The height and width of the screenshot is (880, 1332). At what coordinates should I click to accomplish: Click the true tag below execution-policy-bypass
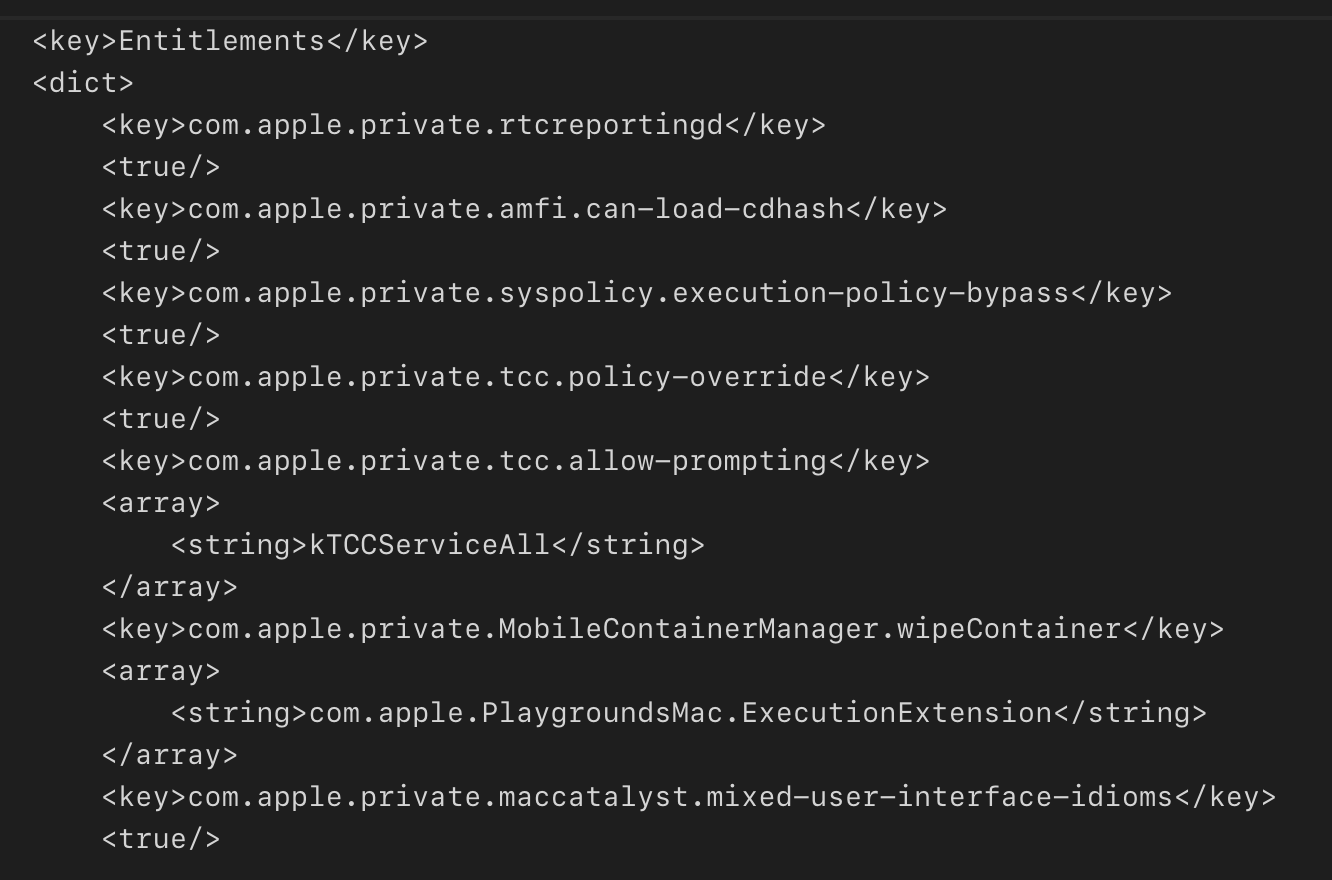(161, 335)
